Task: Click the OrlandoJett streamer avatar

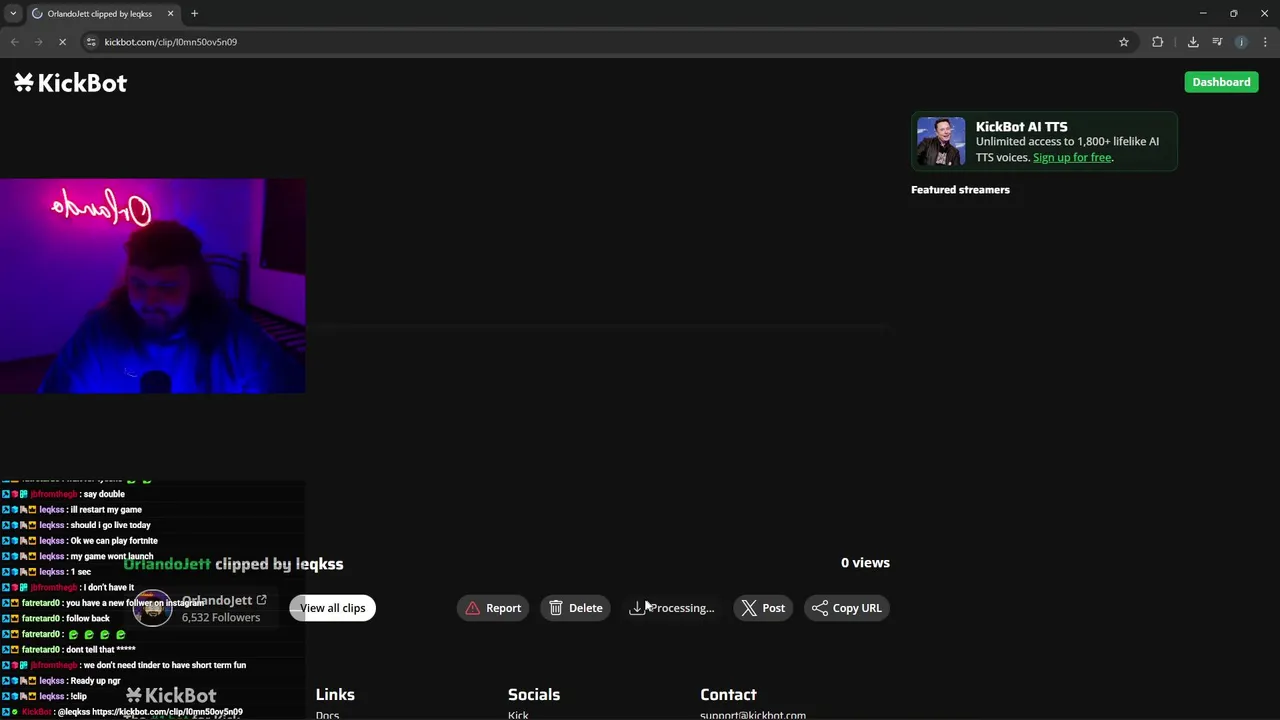Action: (x=153, y=609)
